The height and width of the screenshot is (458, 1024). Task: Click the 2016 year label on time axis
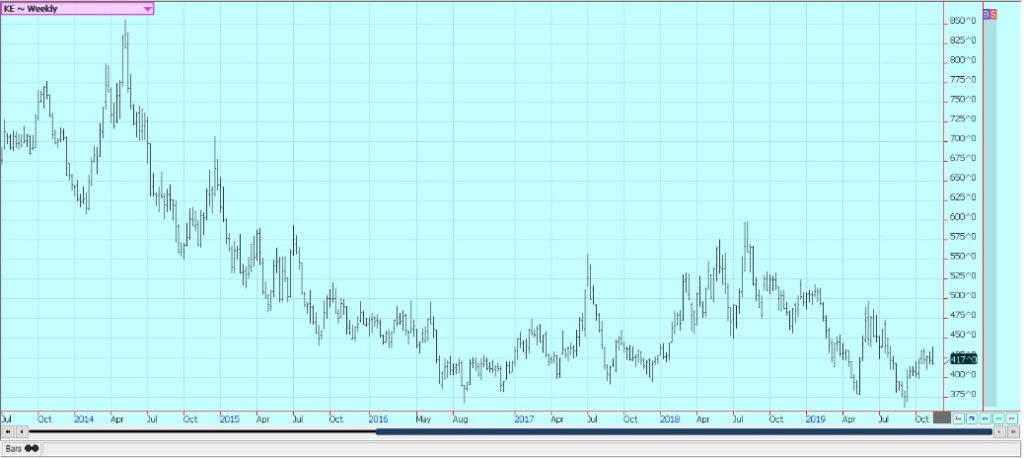pos(378,418)
